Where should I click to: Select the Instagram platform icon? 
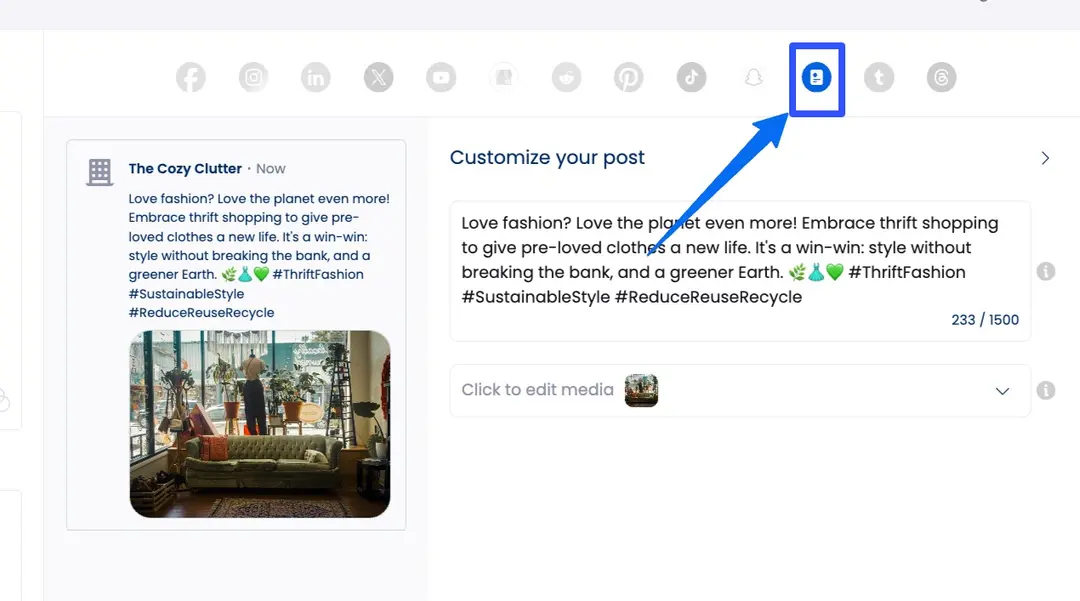tap(253, 77)
